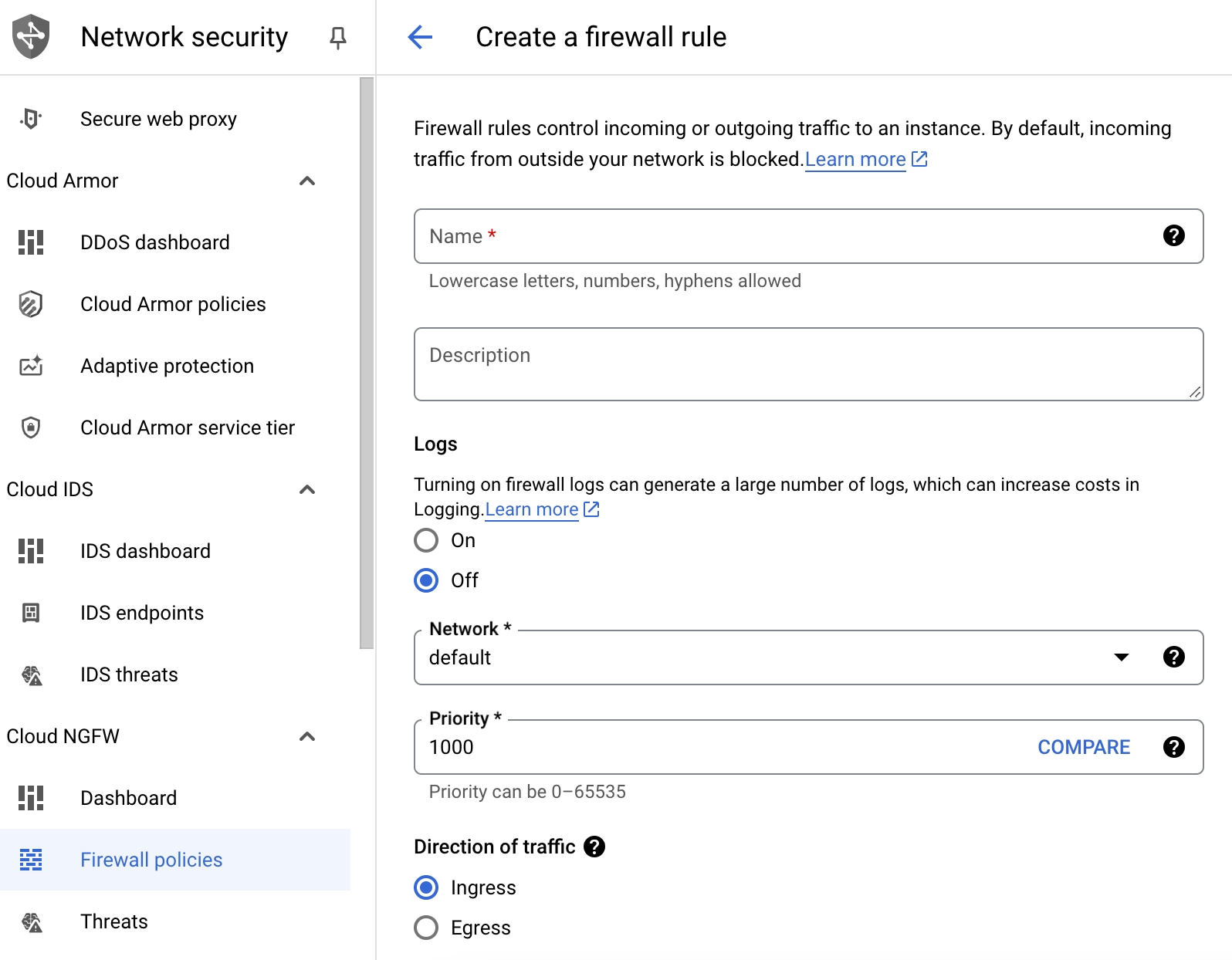Open the Network dropdown
This screenshot has width=1232, height=960.
click(1122, 657)
